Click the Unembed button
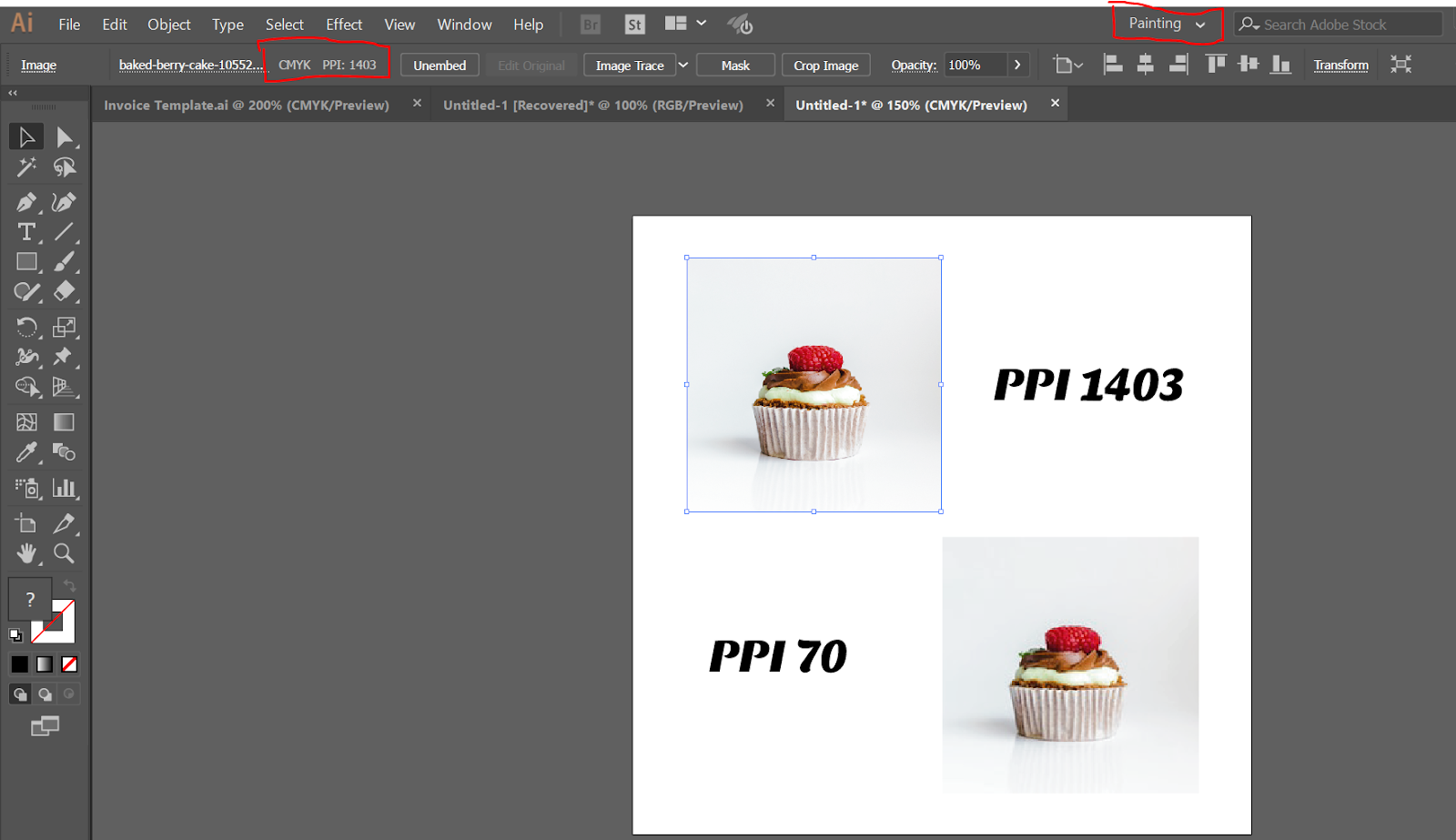The image size is (1456, 840). pyautogui.click(x=440, y=66)
